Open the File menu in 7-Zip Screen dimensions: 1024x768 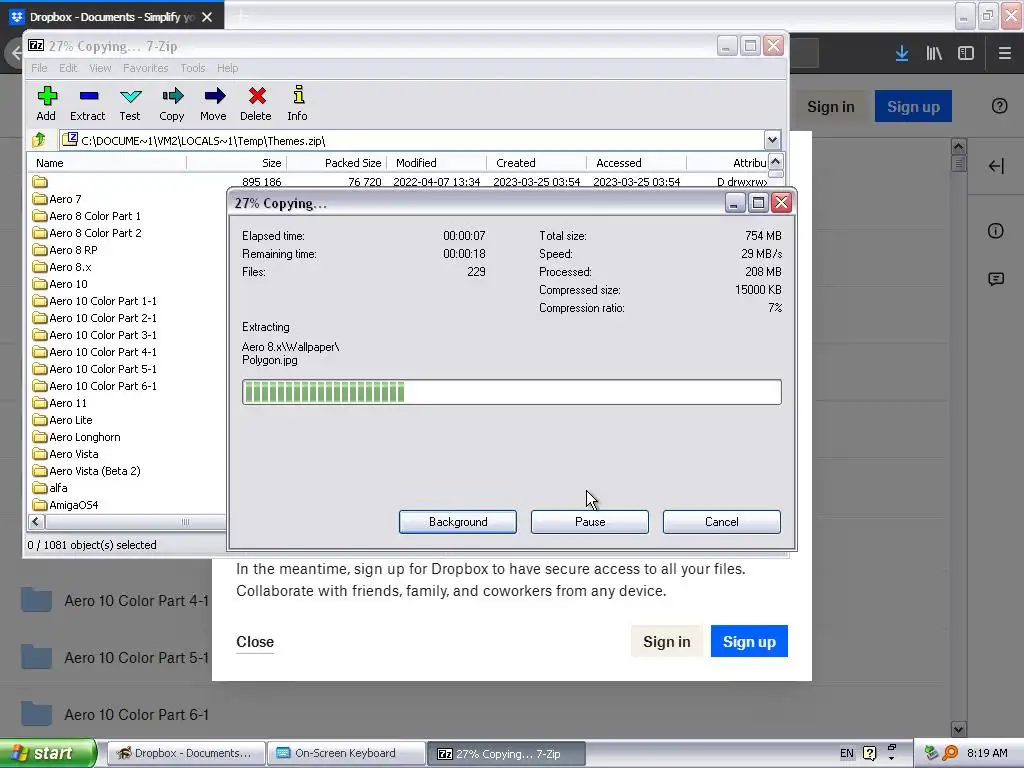[x=39, y=68]
